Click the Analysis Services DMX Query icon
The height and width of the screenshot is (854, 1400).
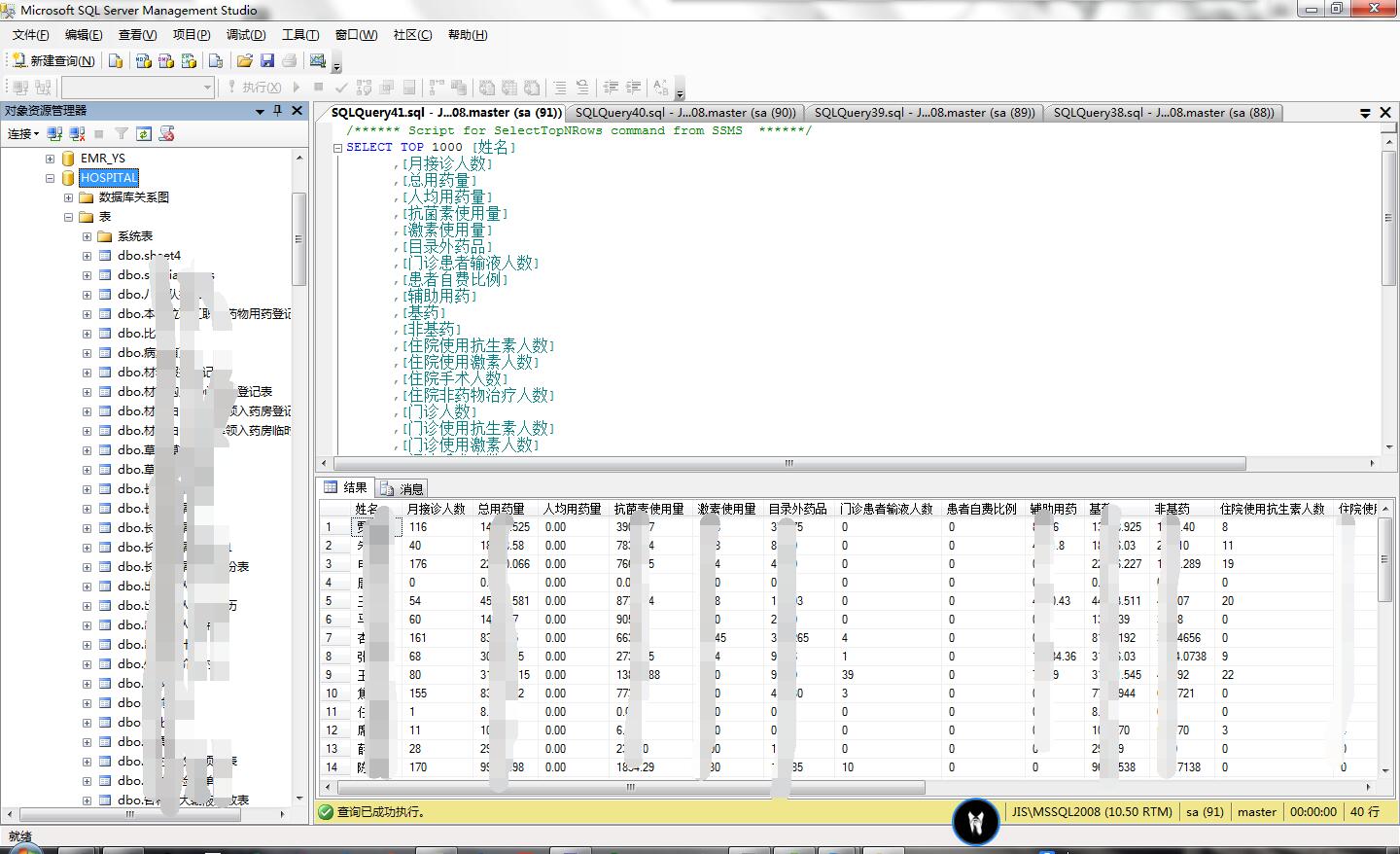tap(166, 60)
